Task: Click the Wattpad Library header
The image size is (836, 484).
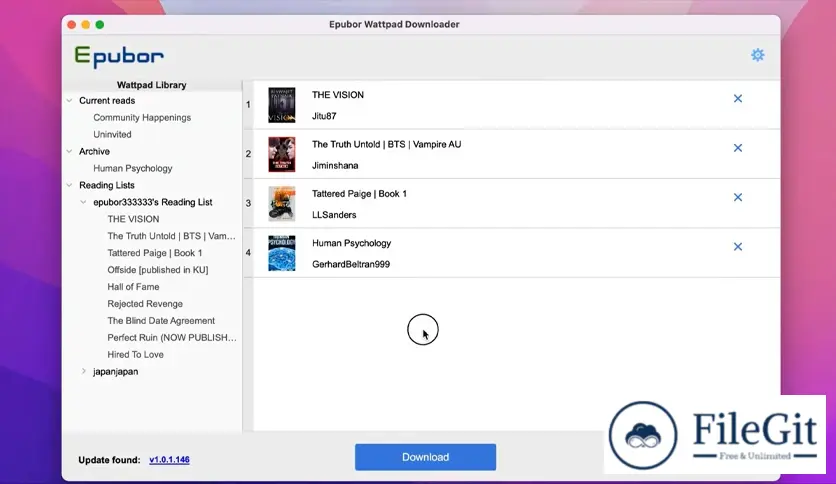Action: pos(151,85)
